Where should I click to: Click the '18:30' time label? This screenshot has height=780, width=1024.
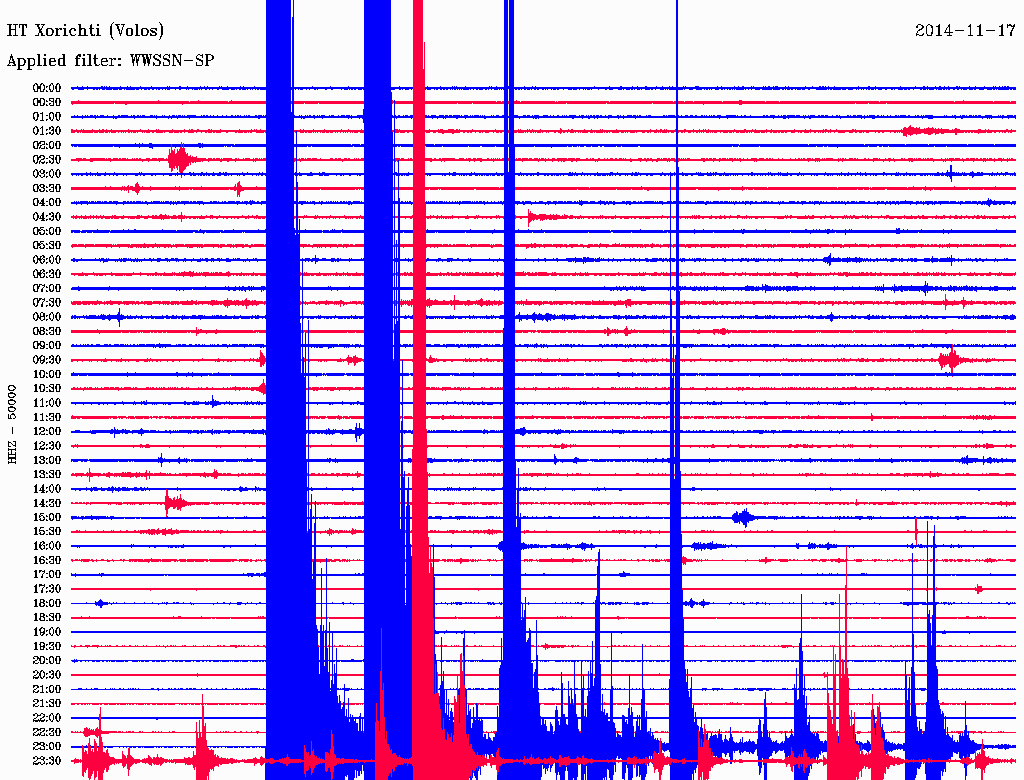[x=47, y=617]
